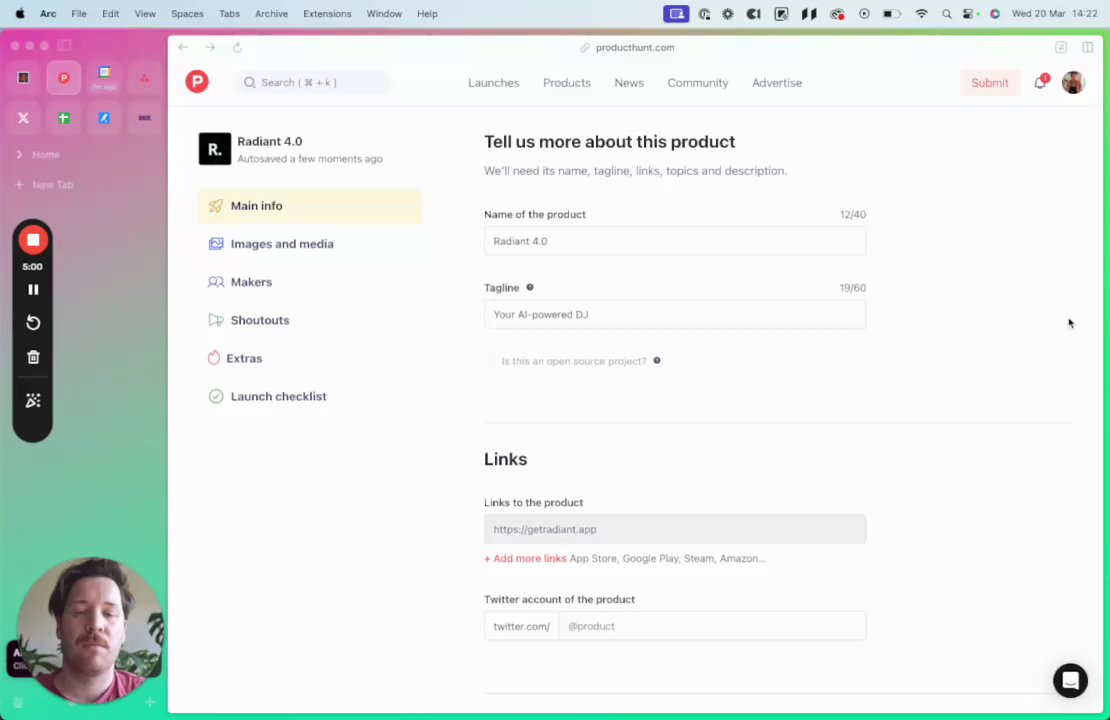Click the open source info tooltip icon
1110x720 pixels.
(657, 361)
